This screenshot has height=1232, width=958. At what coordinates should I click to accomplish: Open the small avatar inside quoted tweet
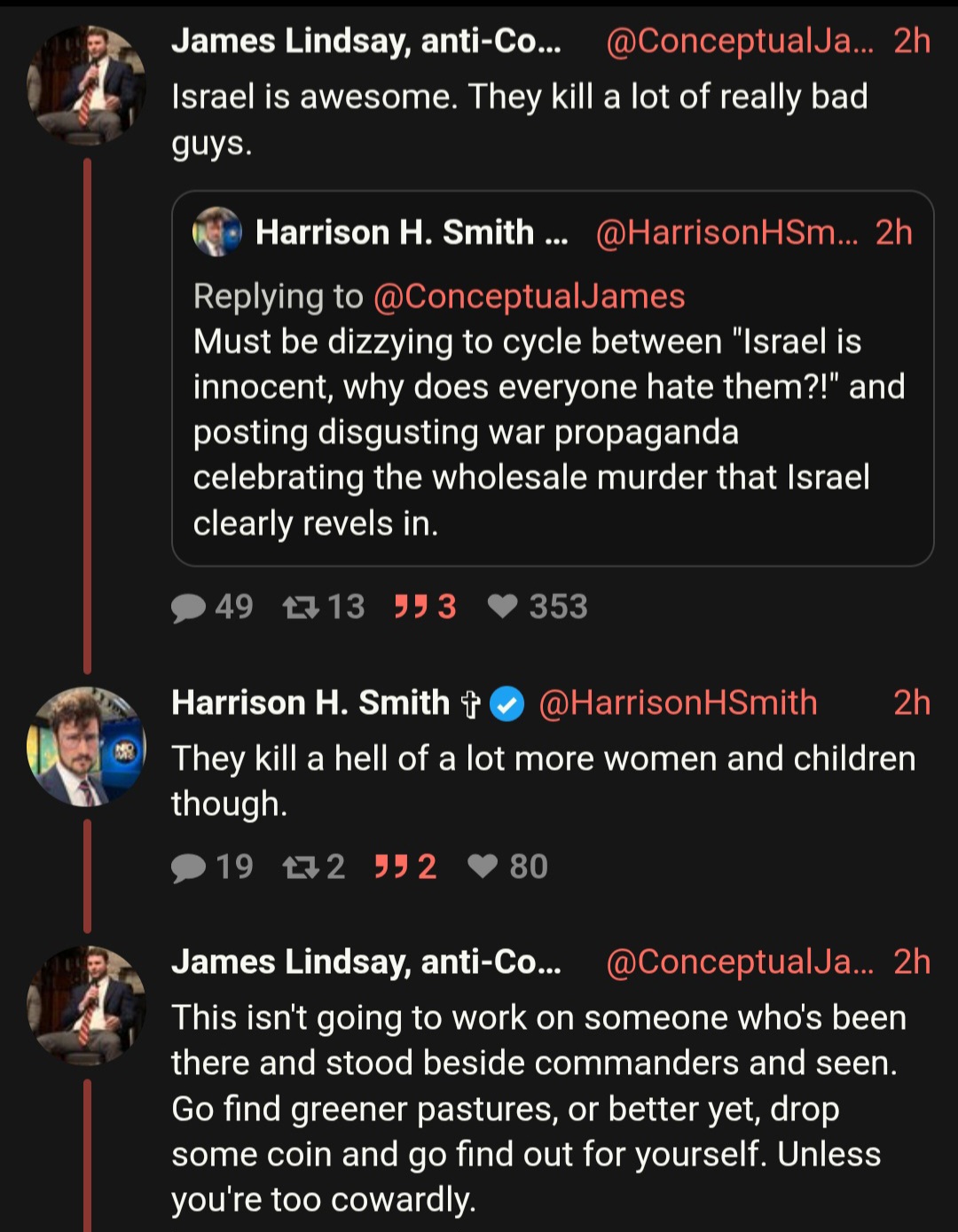pos(217,232)
